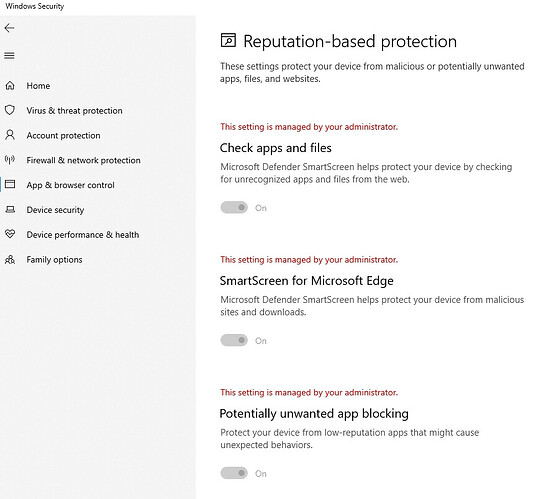Click the Account protection person icon

(x=10, y=135)
